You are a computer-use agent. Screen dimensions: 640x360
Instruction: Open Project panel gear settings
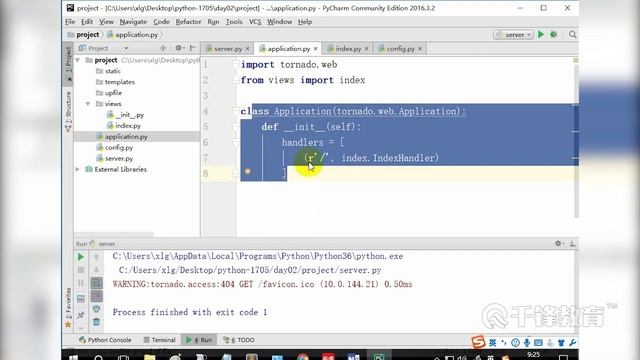(x=179, y=48)
